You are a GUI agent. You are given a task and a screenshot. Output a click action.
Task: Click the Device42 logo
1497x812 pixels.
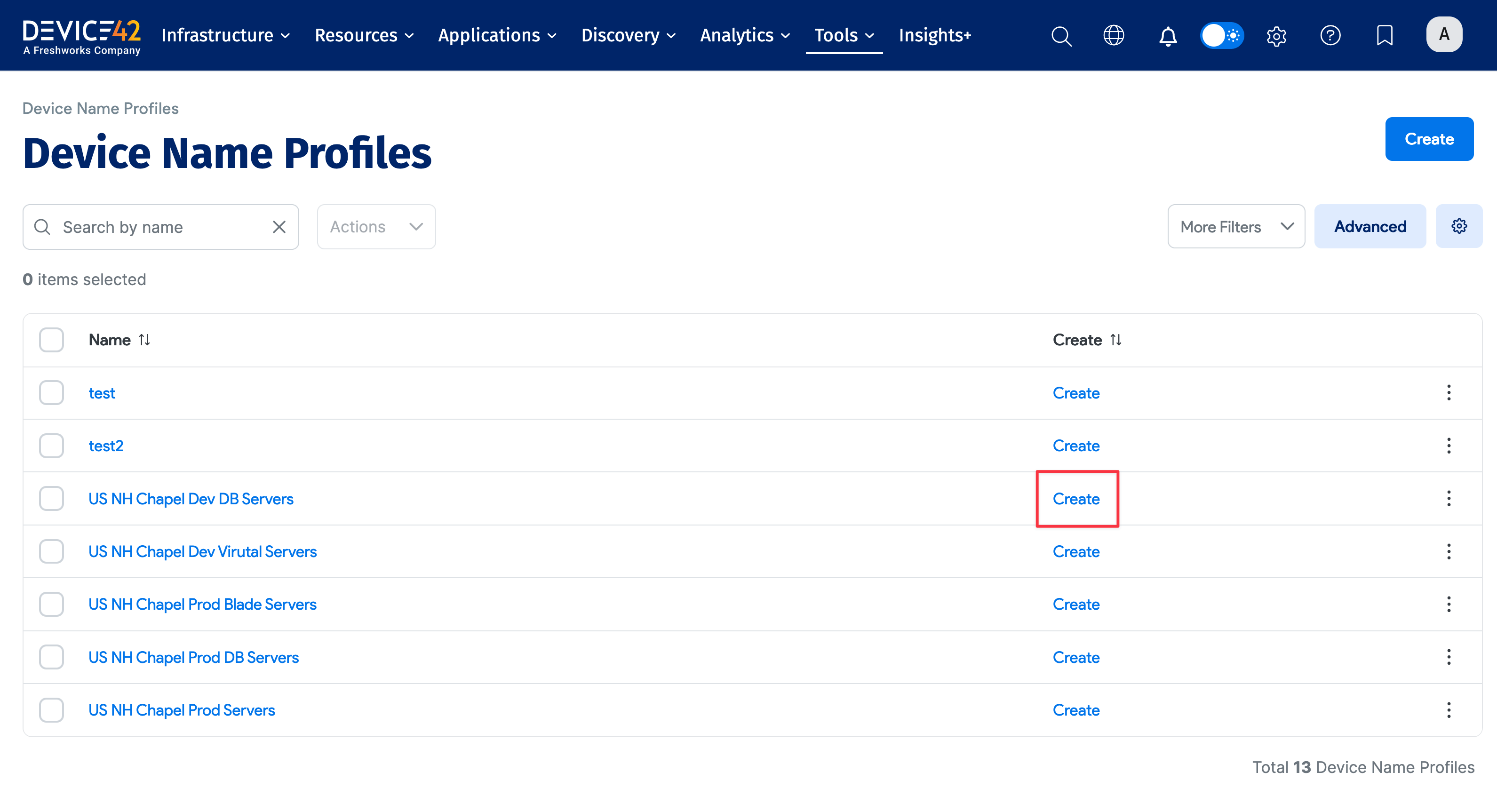pyautogui.click(x=81, y=35)
